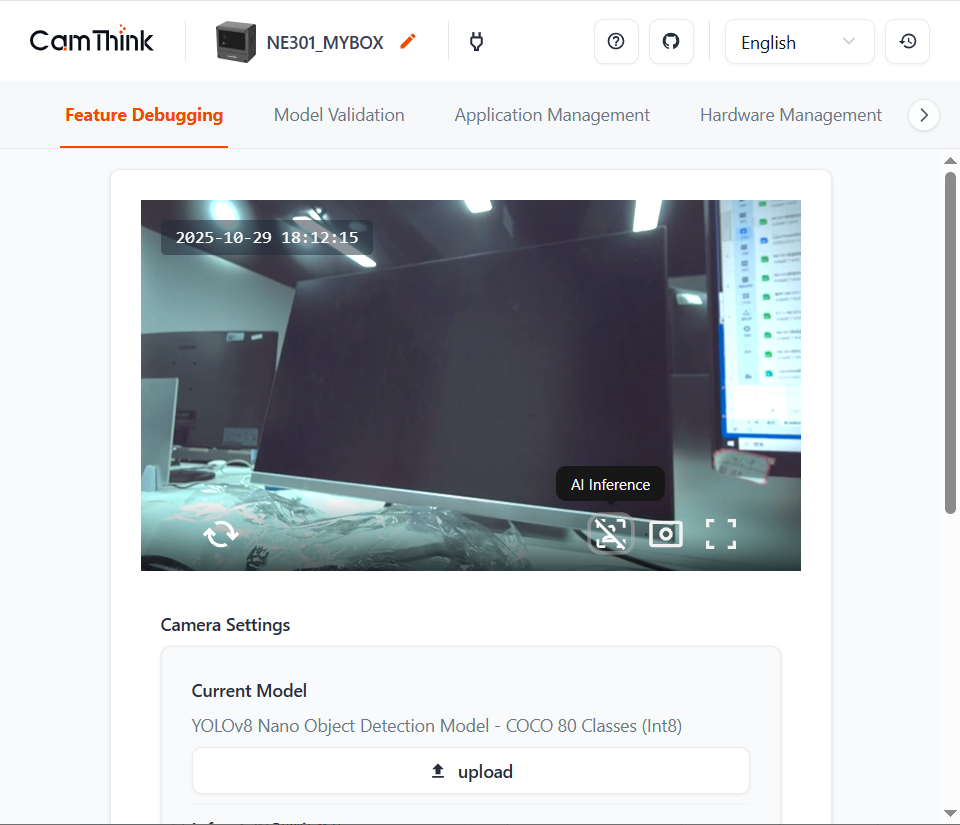Go to the Hardware Management tab

tap(790, 115)
